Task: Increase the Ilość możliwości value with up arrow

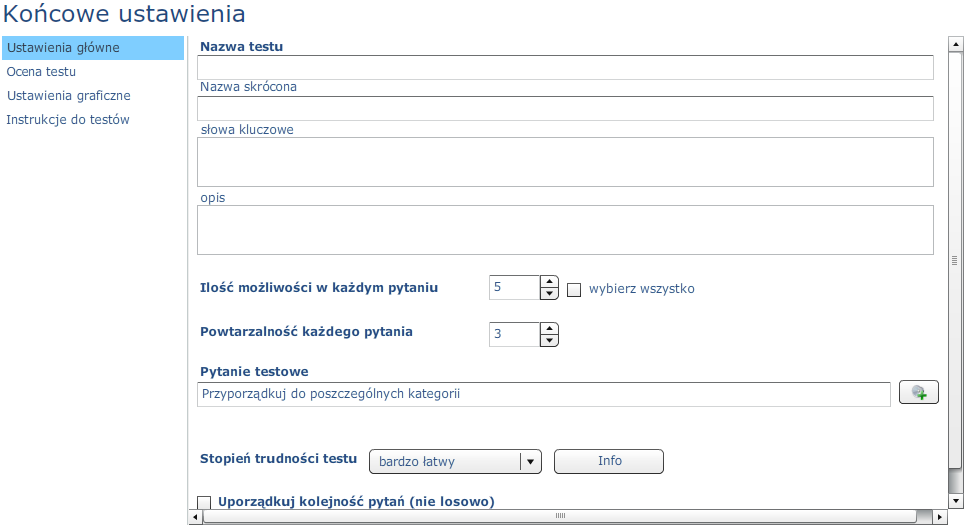Action: (x=549, y=282)
